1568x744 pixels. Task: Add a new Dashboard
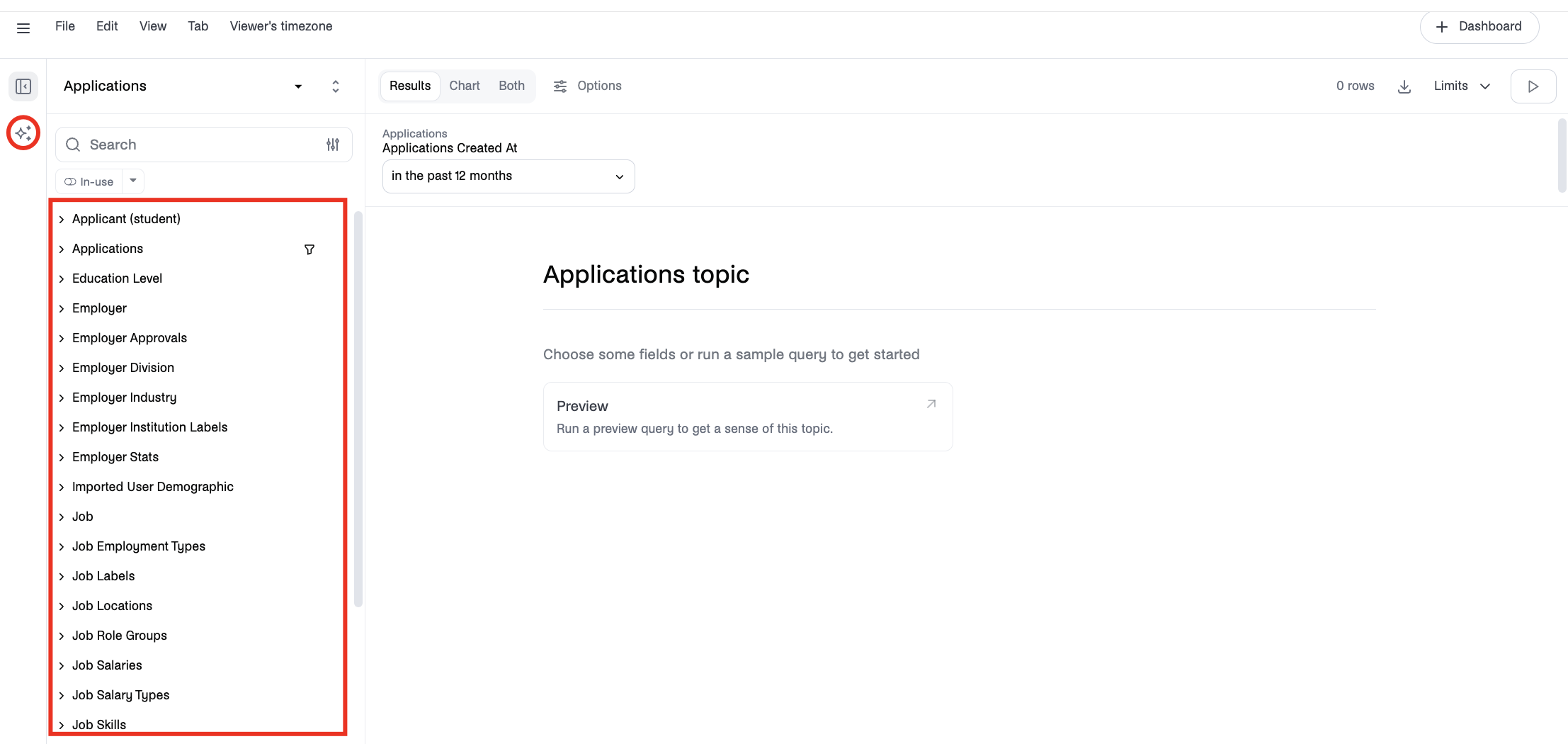[x=1479, y=26]
